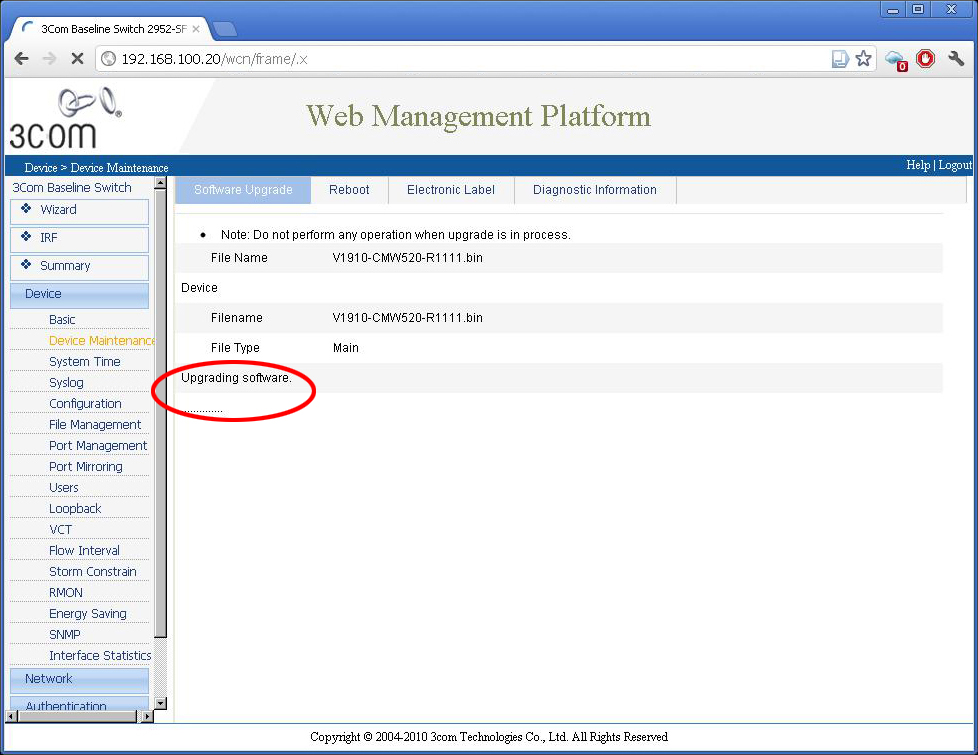Click the copyright footer text

coord(489,737)
